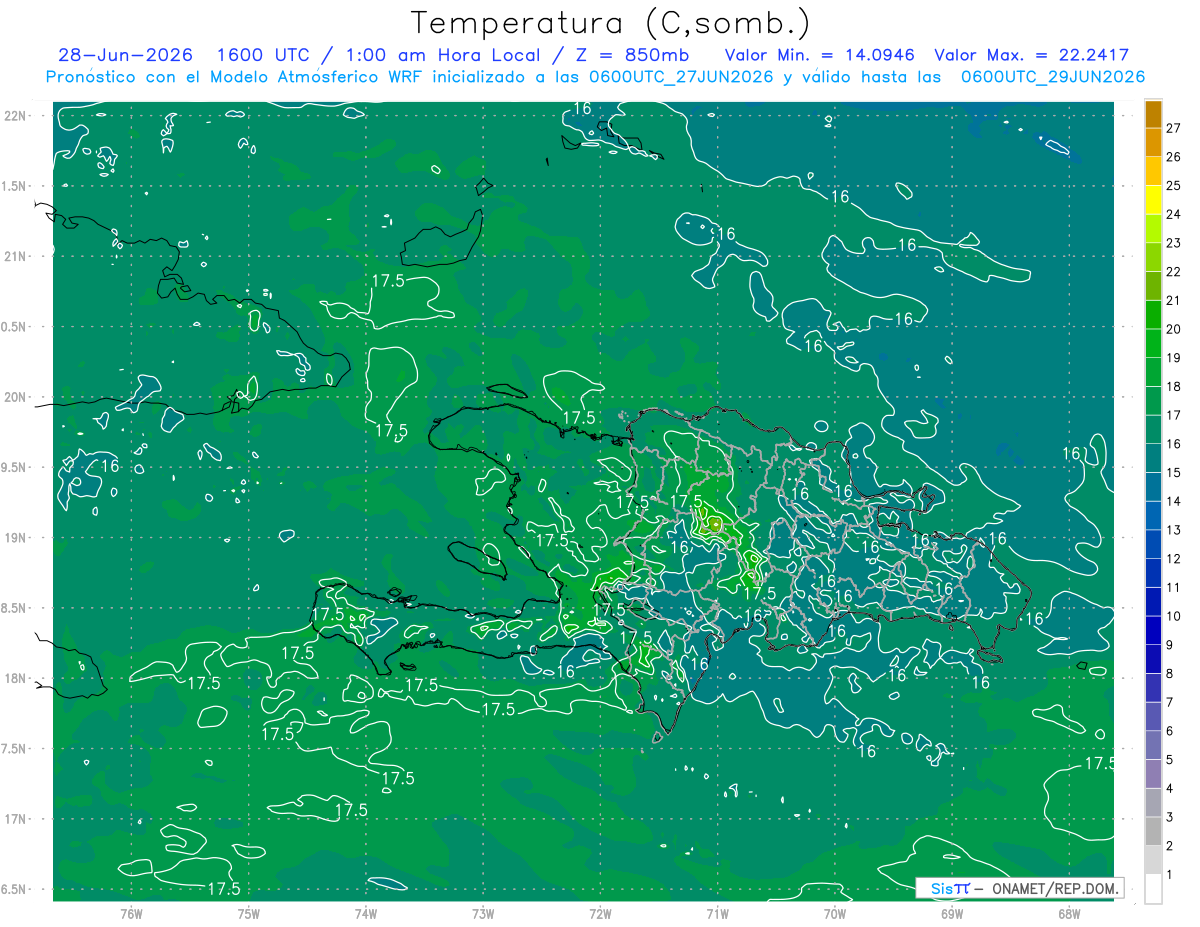1200x927 pixels.
Task: Click the '8.5N' latitude axis label
Action: (x=15, y=608)
